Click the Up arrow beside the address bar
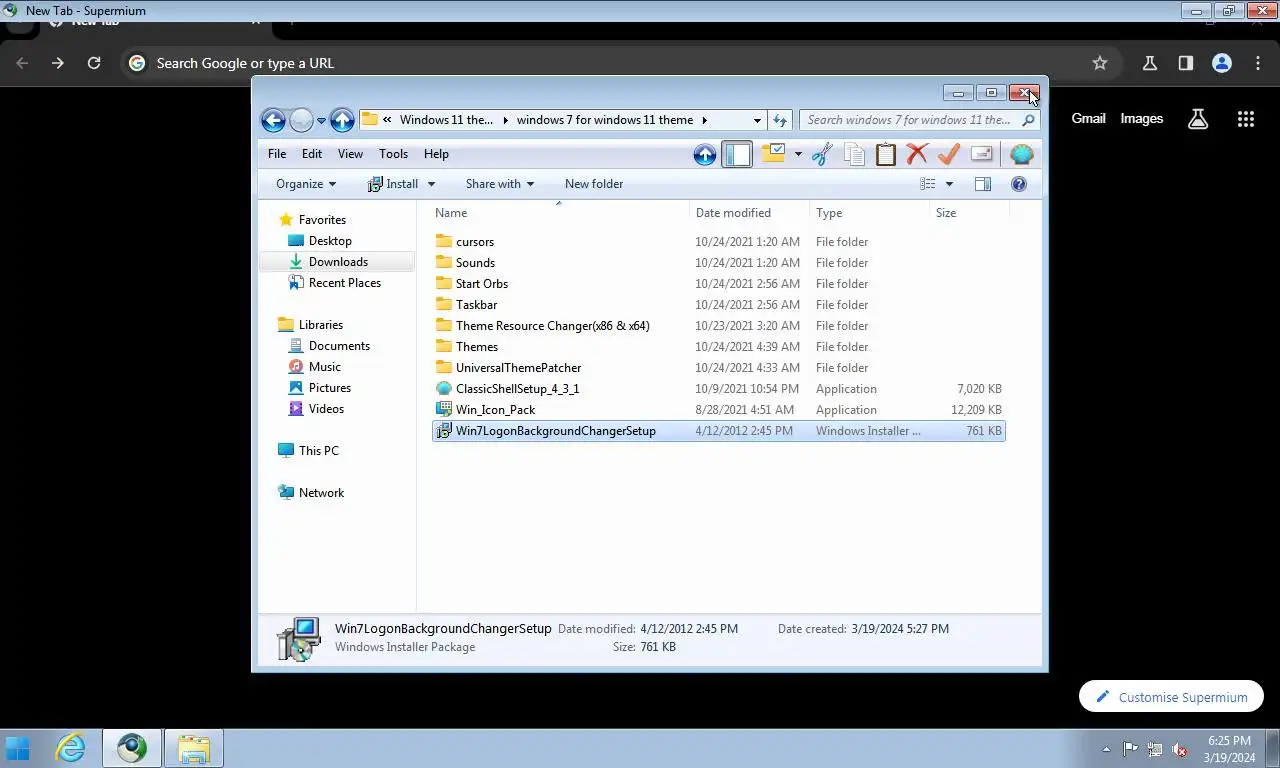The width and height of the screenshot is (1280, 768). (x=342, y=121)
